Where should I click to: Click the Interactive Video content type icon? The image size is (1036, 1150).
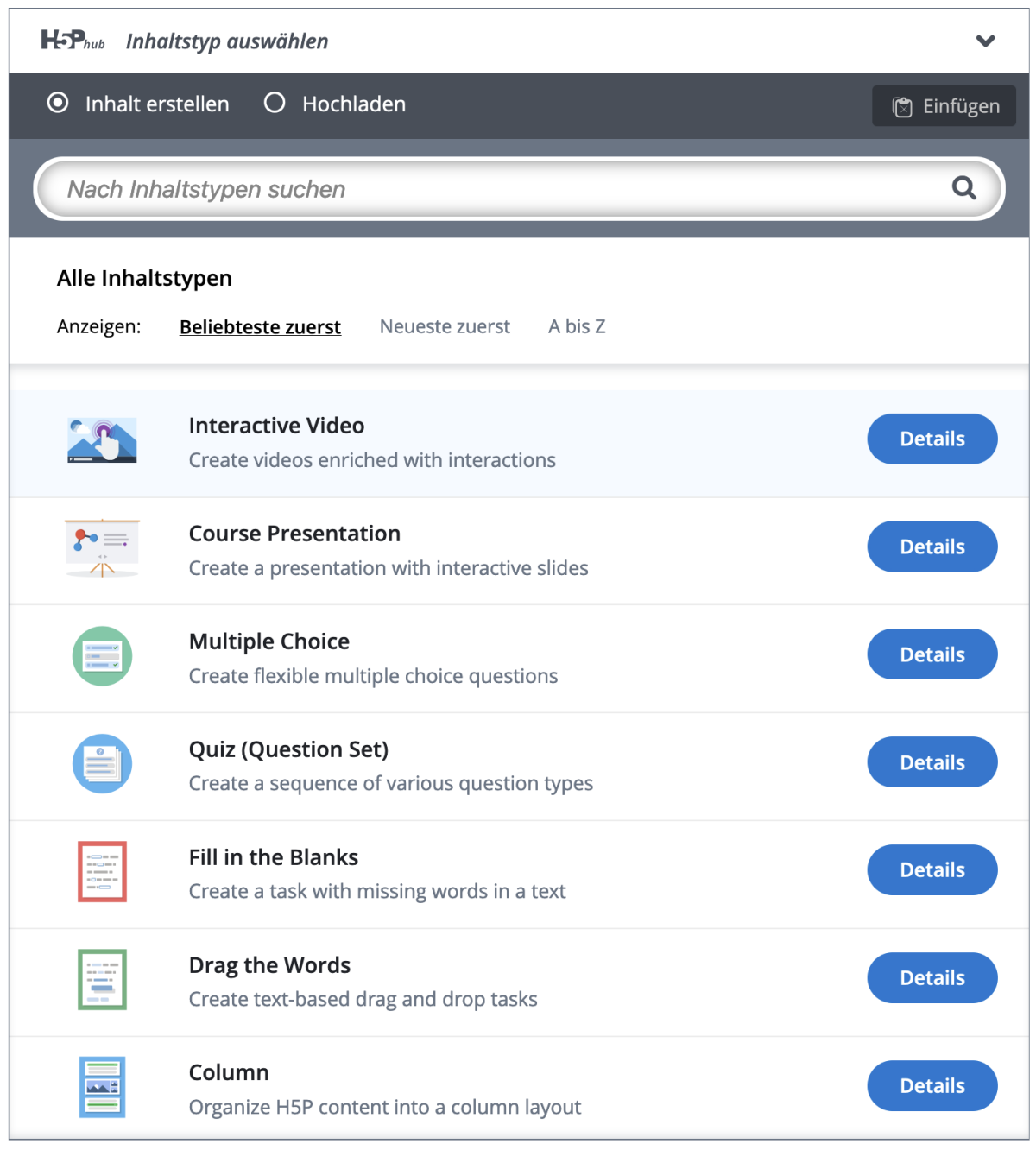coord(102,440)
